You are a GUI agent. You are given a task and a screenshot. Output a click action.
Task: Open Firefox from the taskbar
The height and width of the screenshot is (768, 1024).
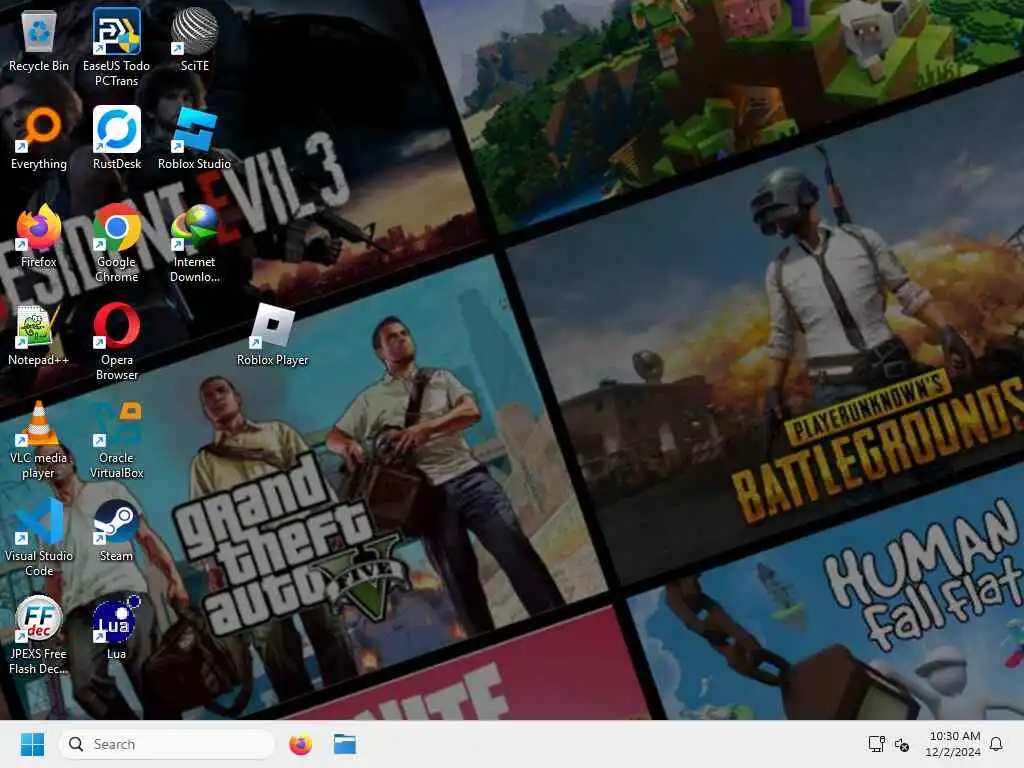(x=300, y=744)
